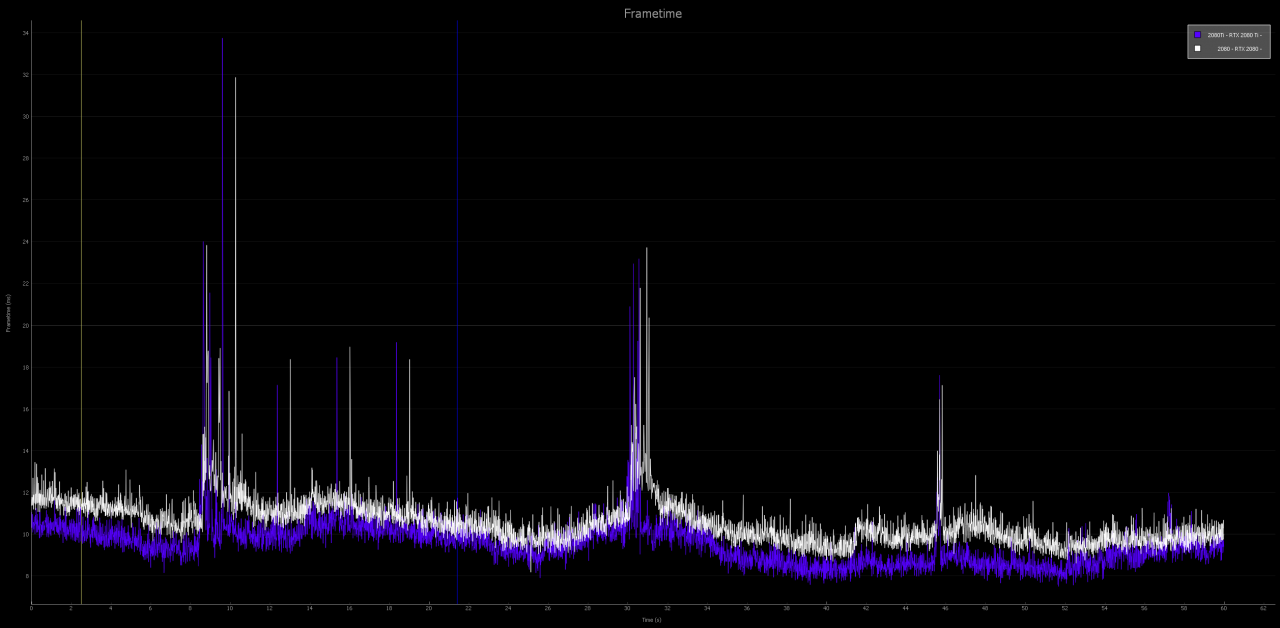This screenshot has height=628, width=1280.
Task: Click the 'Frametime (ms)' y-axis label
Action: click(8, 313)
